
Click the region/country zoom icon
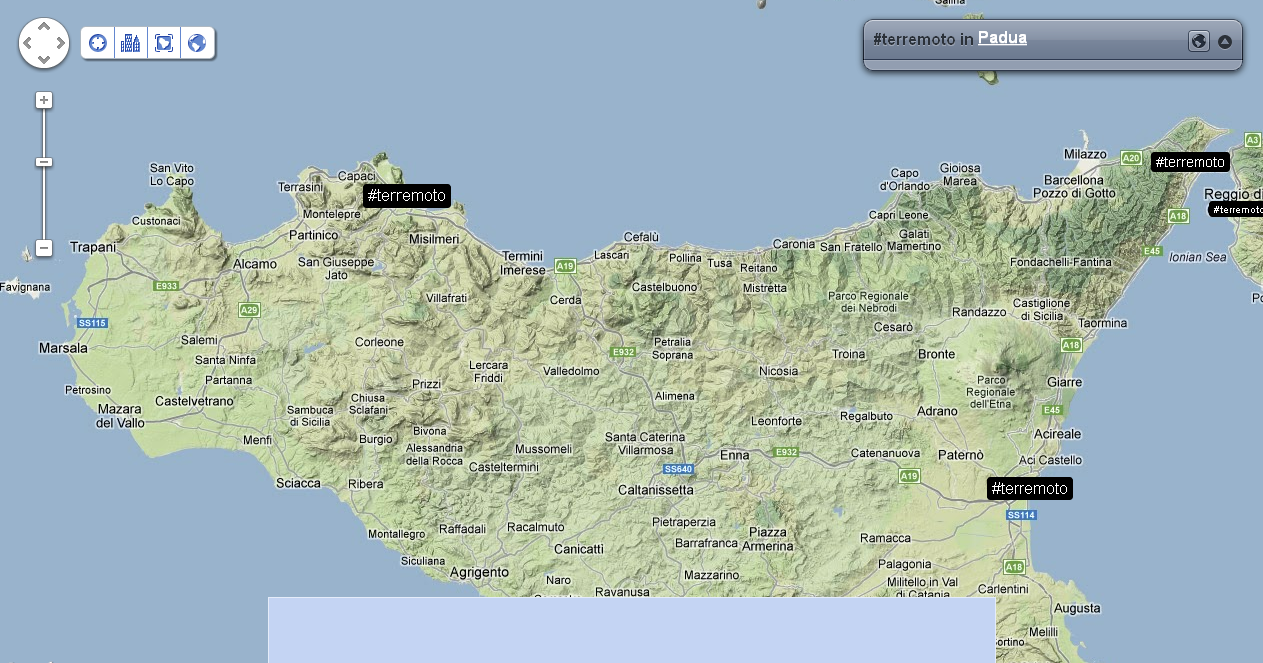click(164, 43)
